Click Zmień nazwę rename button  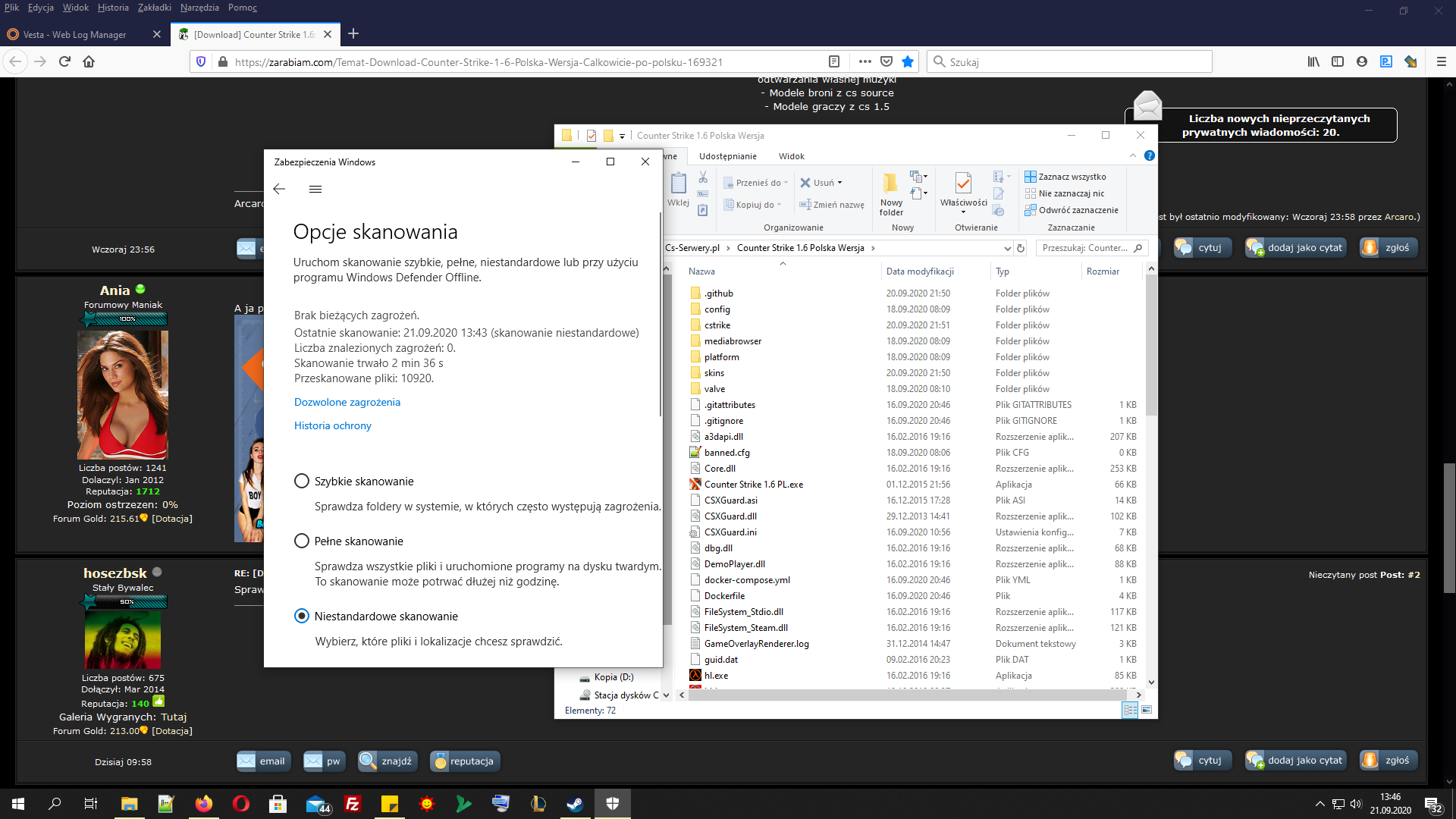point(832,205)
